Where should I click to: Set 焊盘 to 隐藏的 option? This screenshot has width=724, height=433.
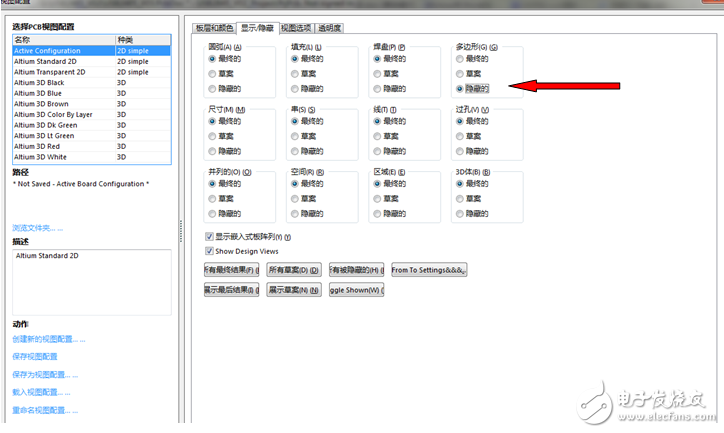coord(378,87)
